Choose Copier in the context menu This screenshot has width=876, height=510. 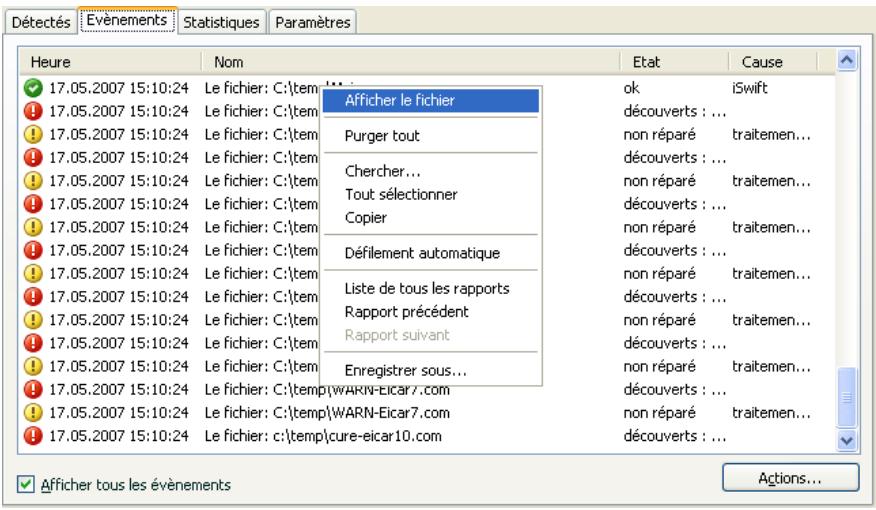[x=431, y=217]
